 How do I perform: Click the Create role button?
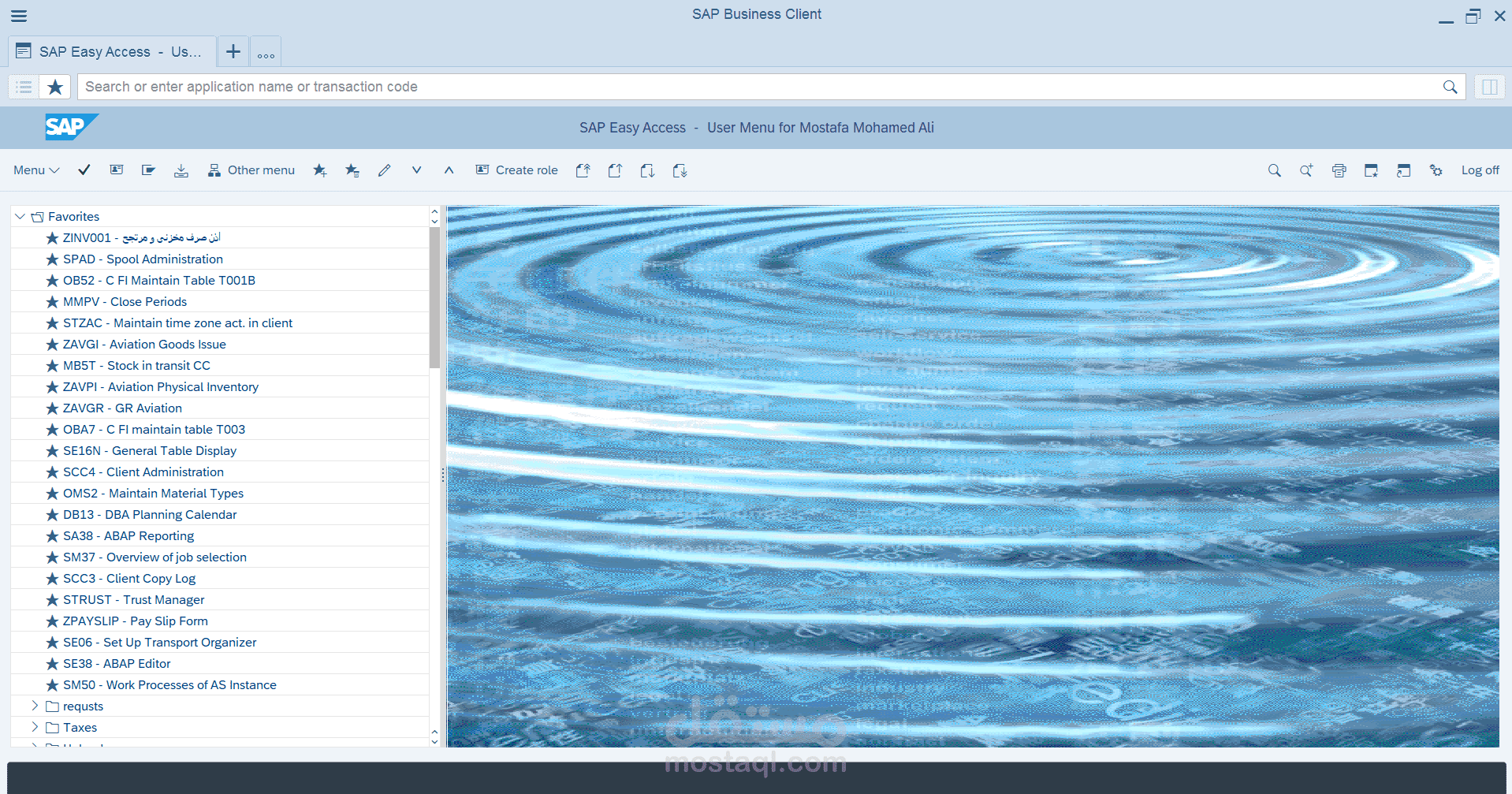coord(517,170)
